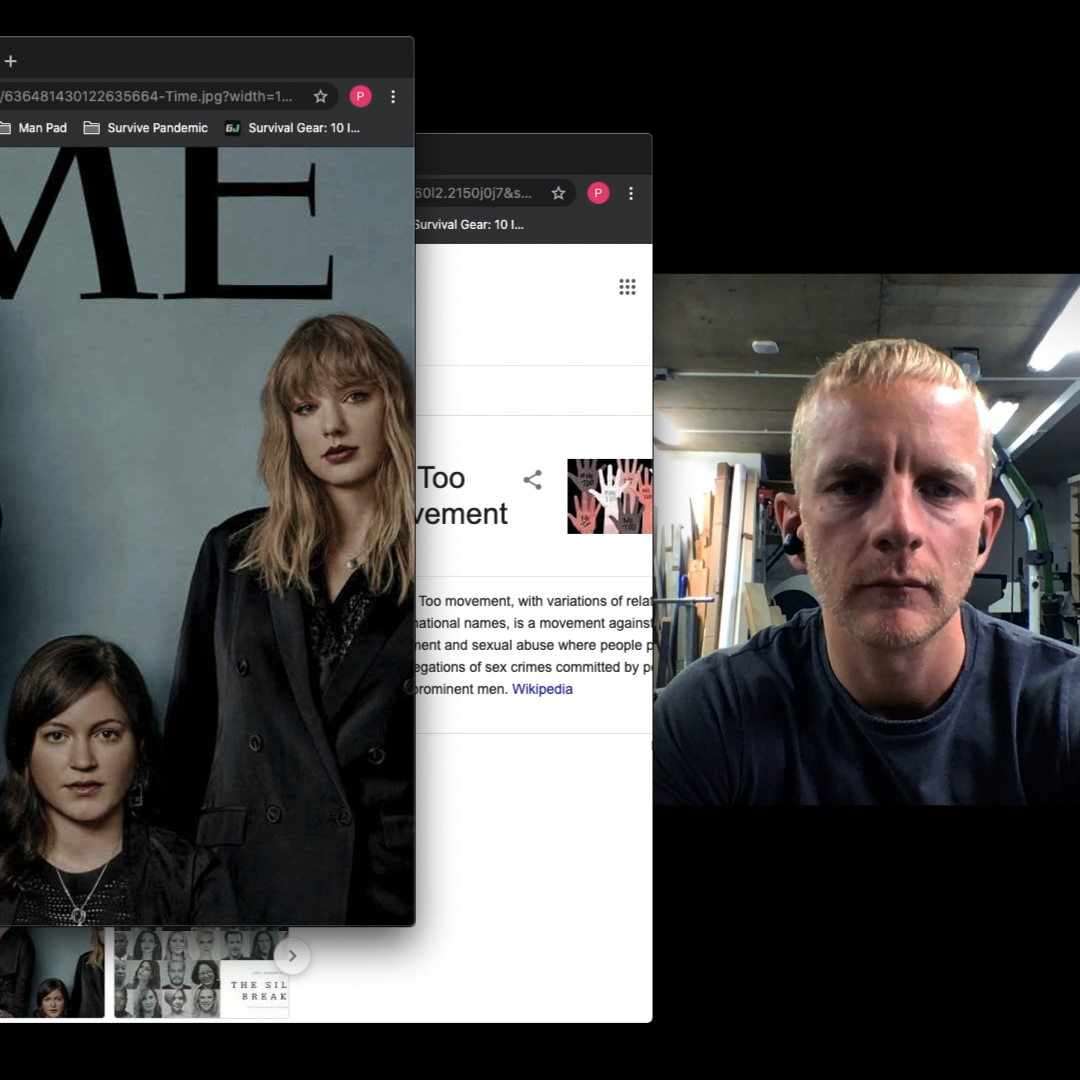Open profile avatar in the Time.jpg window
Viewport: 1080px width, 1080px height.
click(x=360, y=97)
